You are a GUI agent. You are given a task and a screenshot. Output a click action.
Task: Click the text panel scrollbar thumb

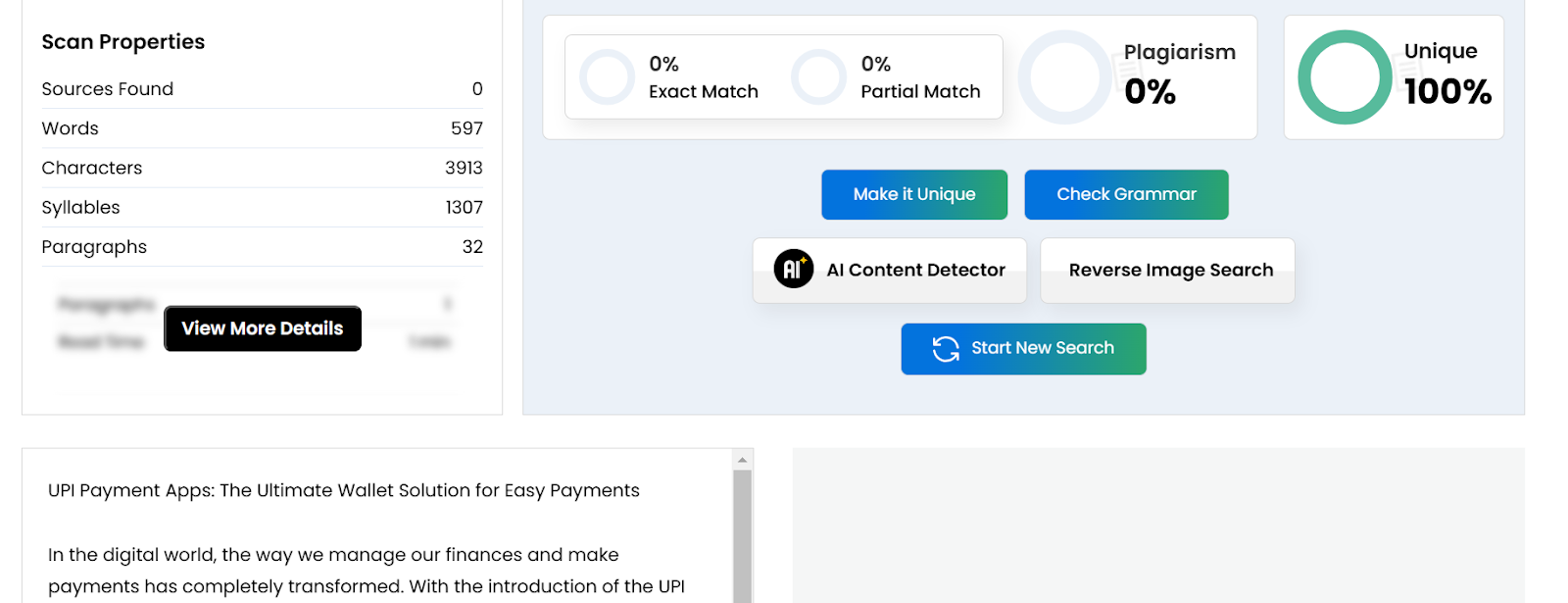742,535
